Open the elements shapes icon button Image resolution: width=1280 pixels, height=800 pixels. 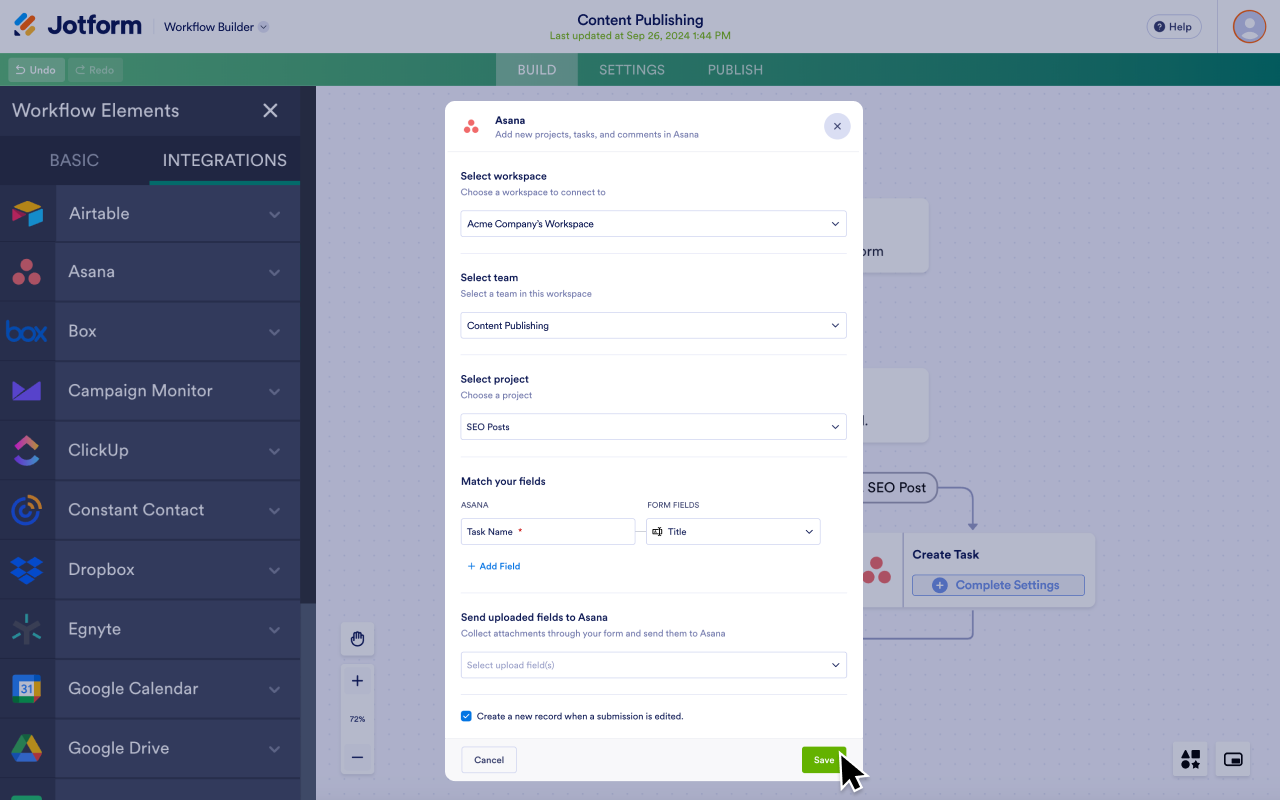click(1190, 760)
